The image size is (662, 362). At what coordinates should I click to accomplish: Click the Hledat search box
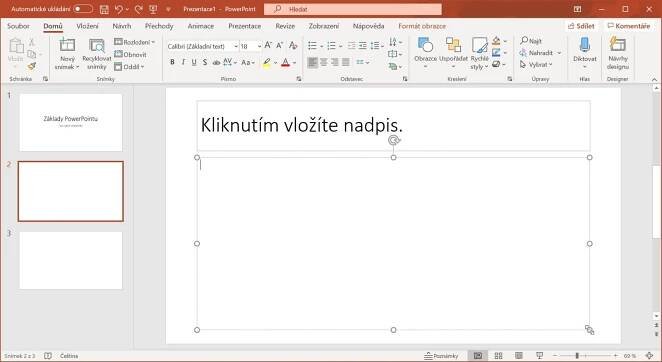click(x=353, y=9)
